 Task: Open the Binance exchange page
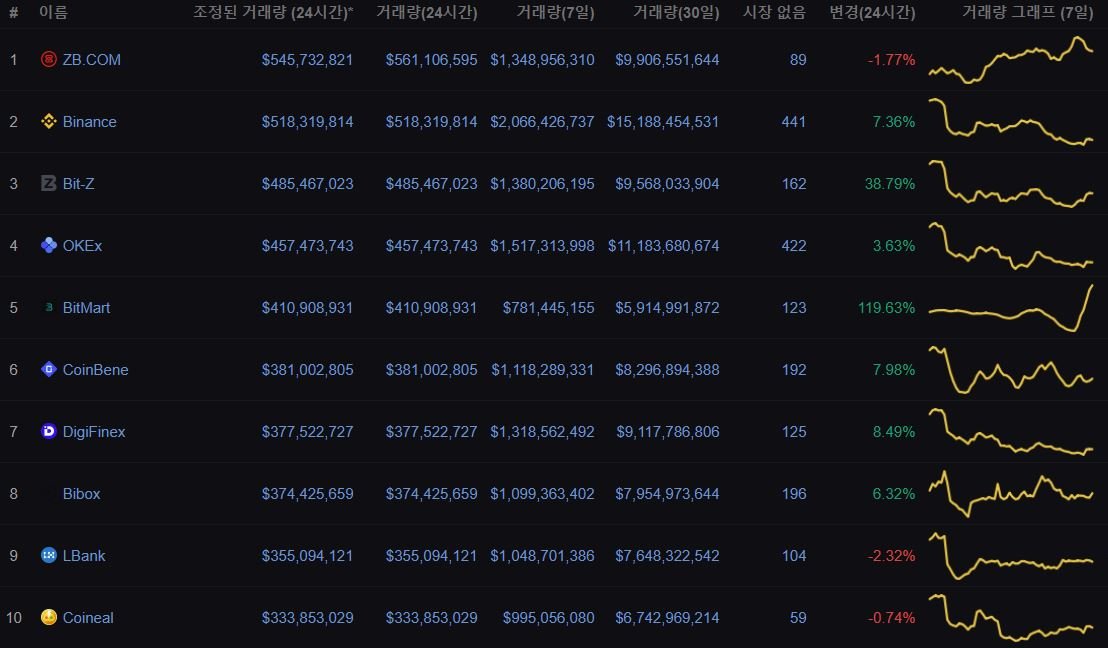click(x=90, y=122)
